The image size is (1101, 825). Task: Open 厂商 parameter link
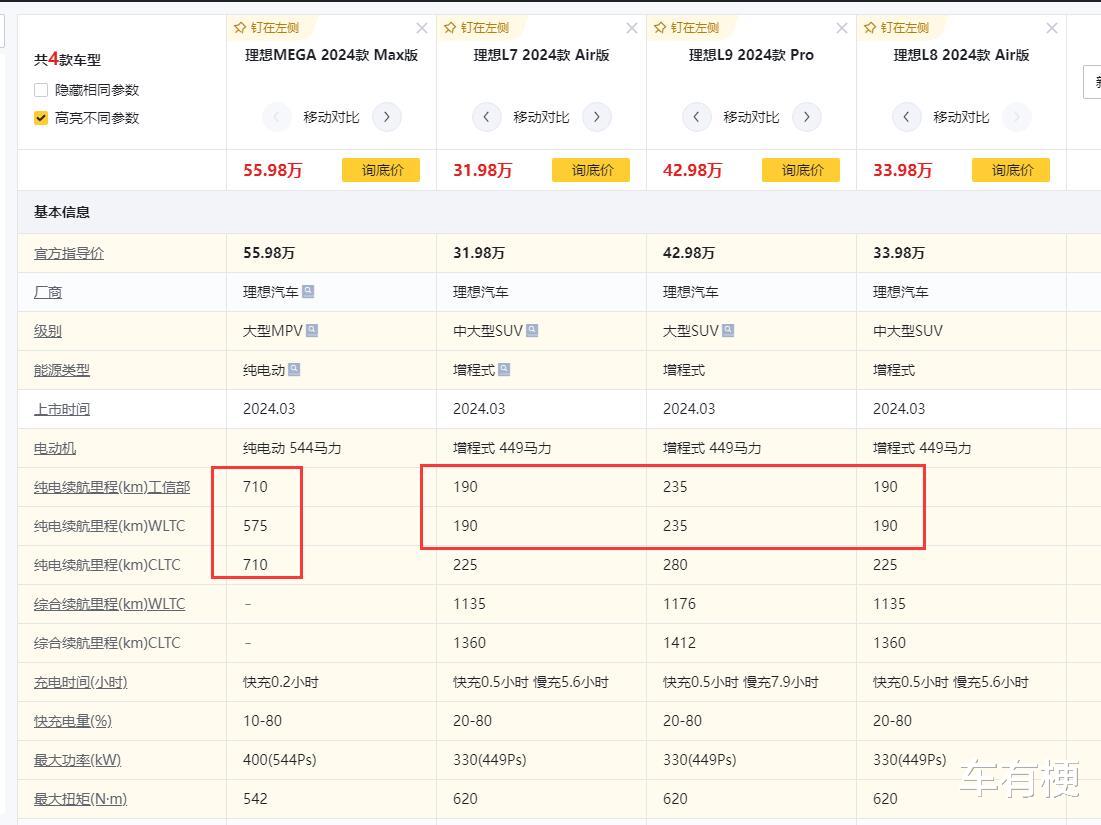click(48, 292)
